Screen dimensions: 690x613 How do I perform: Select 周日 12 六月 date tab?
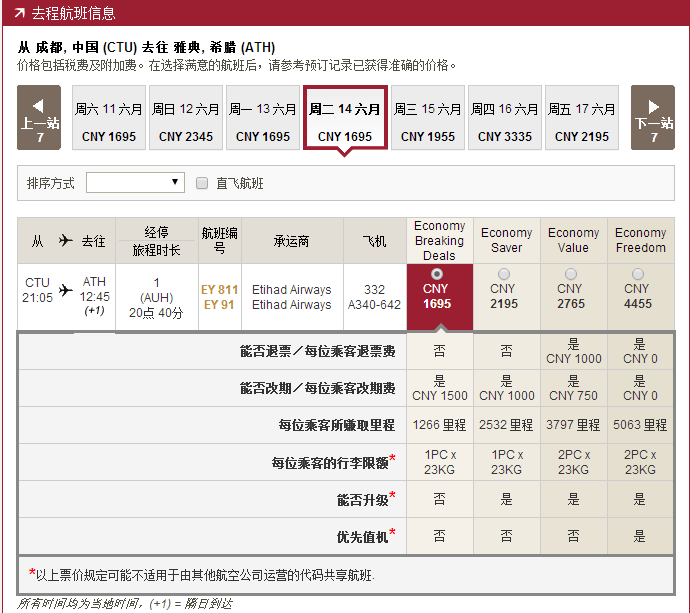(186, 117)
